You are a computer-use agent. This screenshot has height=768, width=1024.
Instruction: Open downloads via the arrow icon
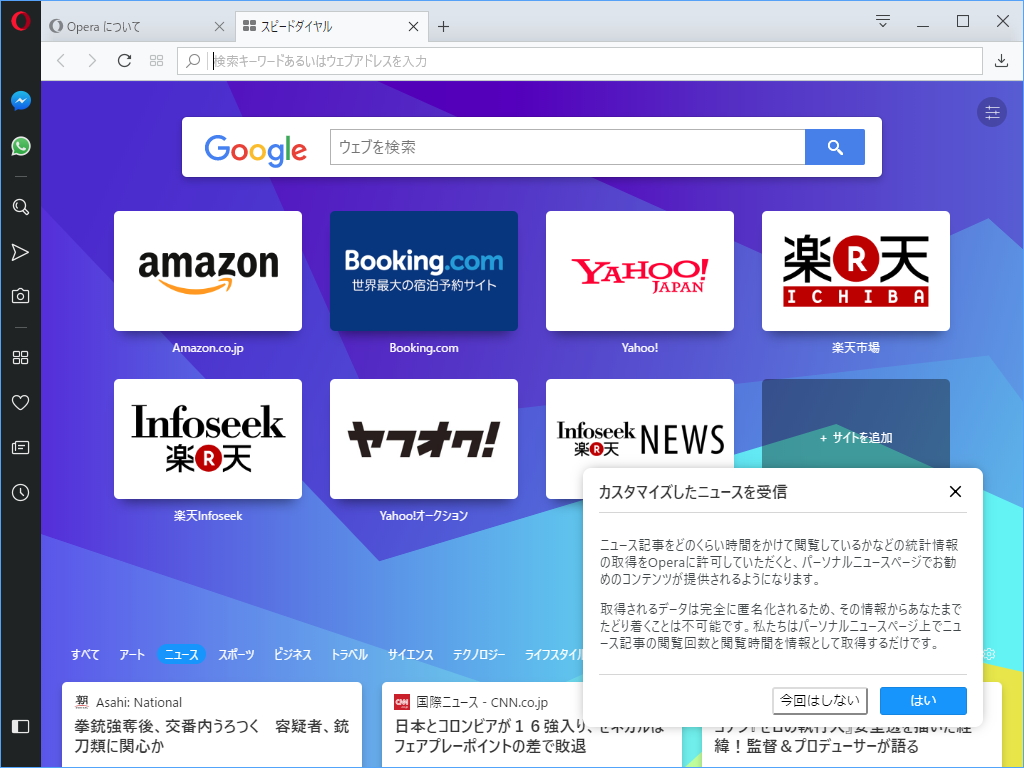point(1001,60)
